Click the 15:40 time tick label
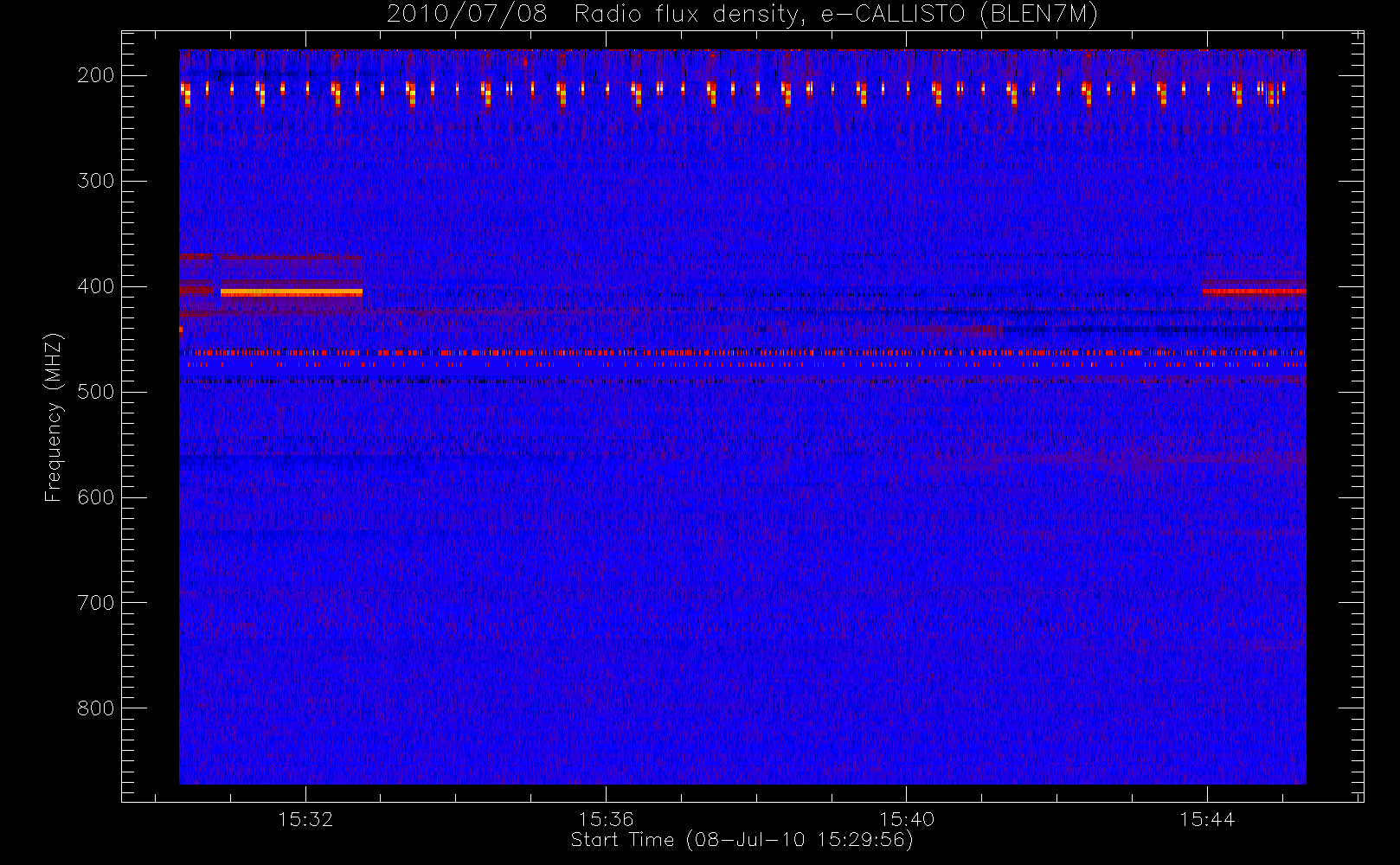Viewport: 1400px width, 865px height. (906, 819)
